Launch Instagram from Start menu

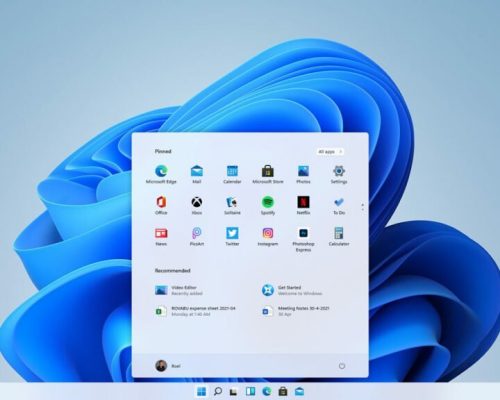click(x=268, y=236)
